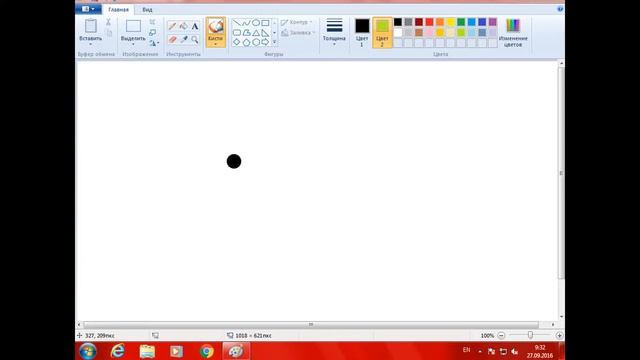Click the Выделить selection rectangle icon
This screenshot has height=360, width=640.
click(133, 26)
